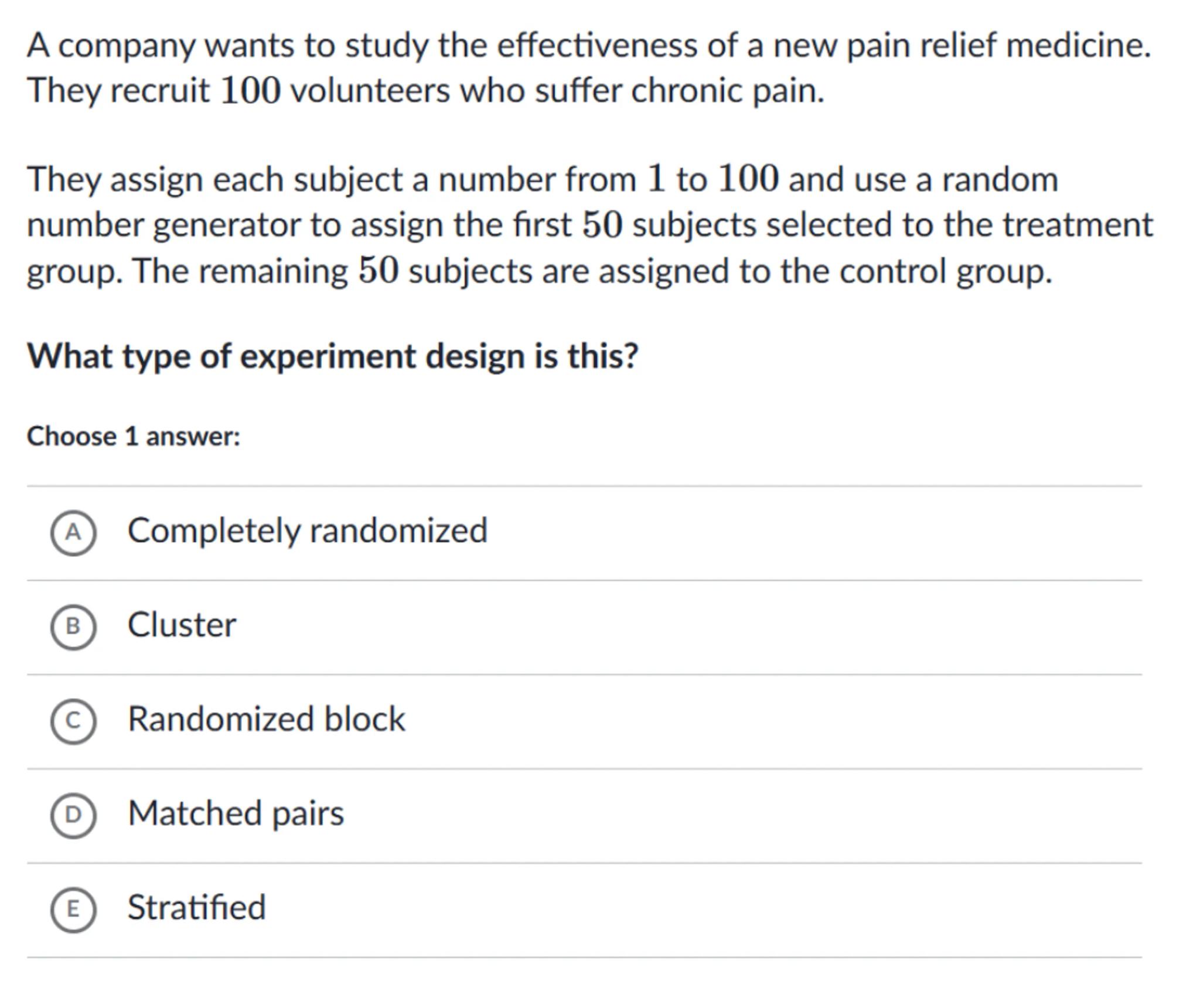Click the "Stratified" answer label
This screenshot has height=1008, width=1200.
pyautogui.click(x=196, y=908)
